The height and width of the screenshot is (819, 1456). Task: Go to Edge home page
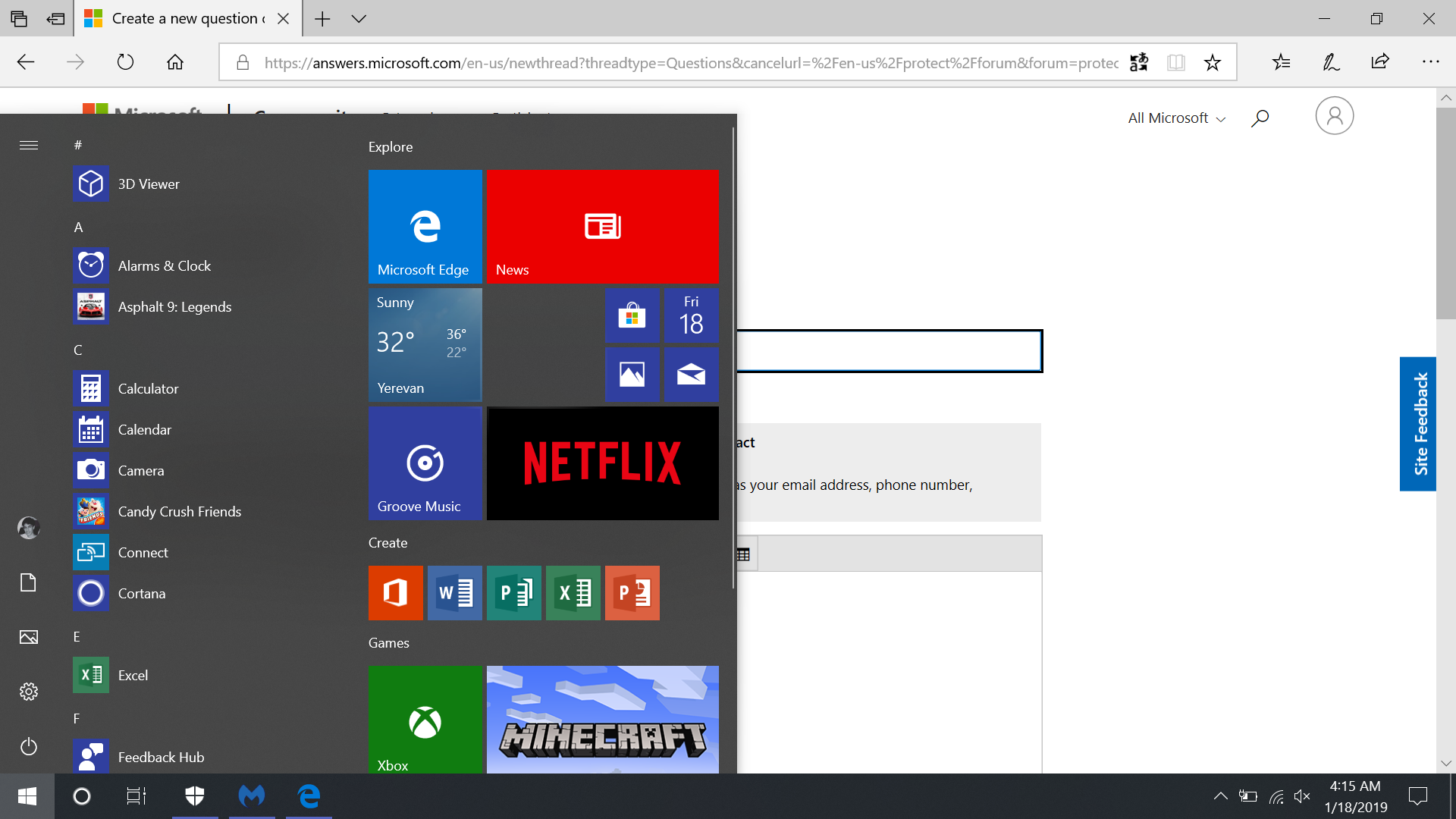point(175,62)
